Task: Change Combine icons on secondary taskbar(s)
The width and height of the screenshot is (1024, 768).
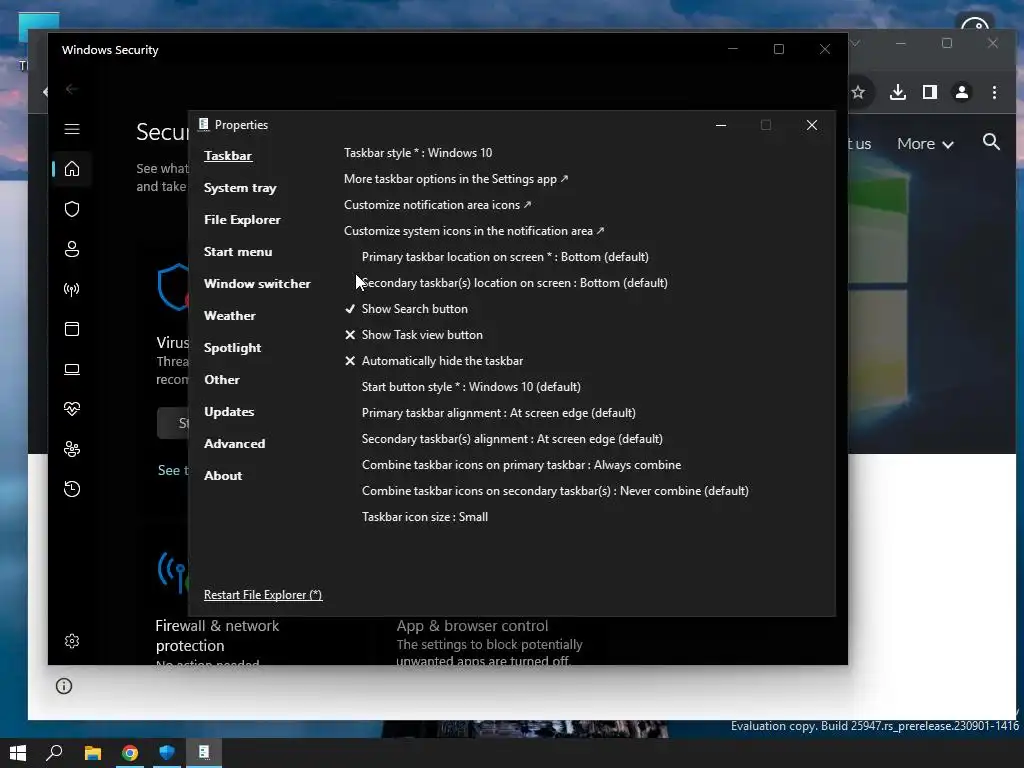Action: pyautogui.click(x=555, y=491)
